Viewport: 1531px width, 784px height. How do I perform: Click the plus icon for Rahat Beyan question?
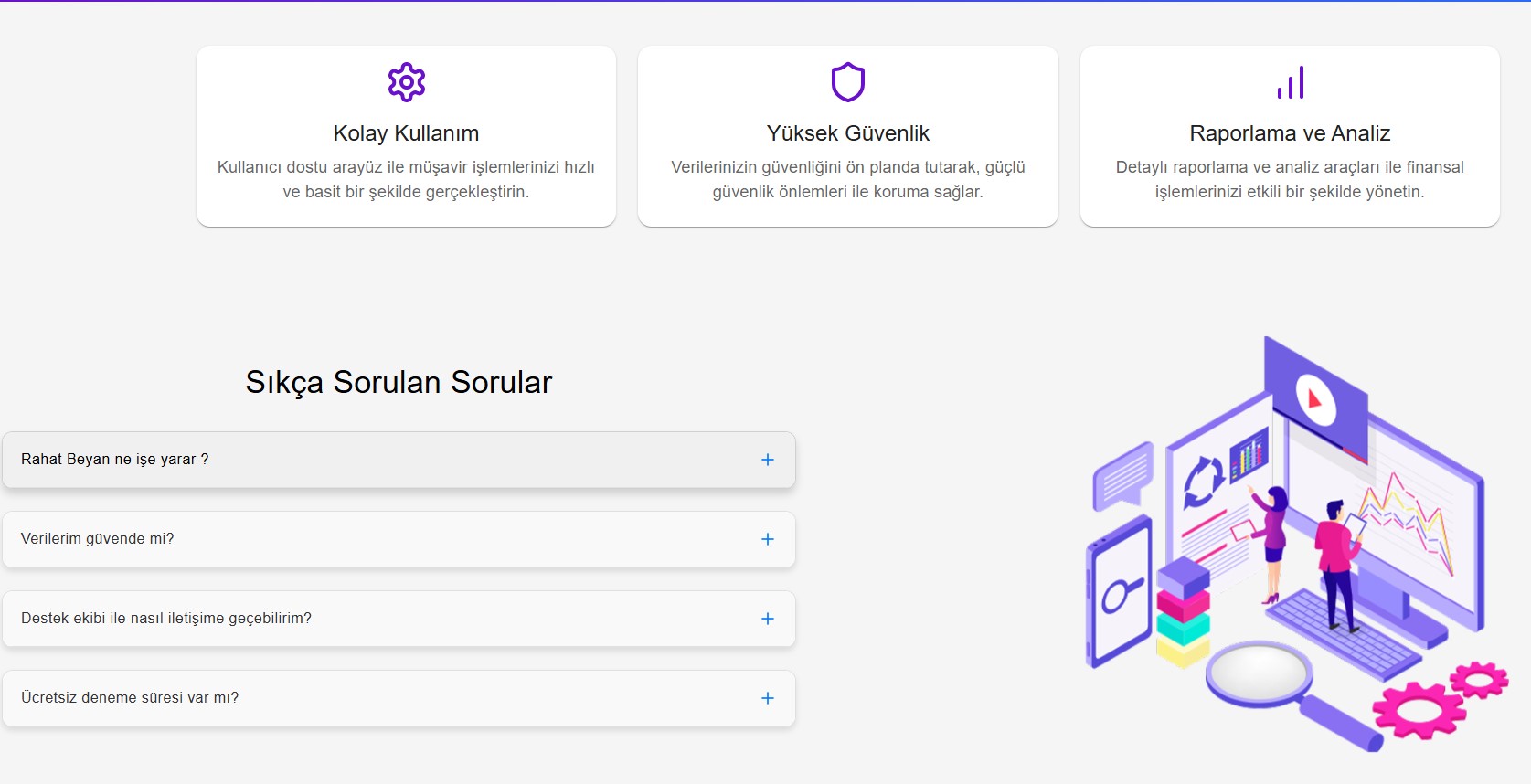[768, 460]
